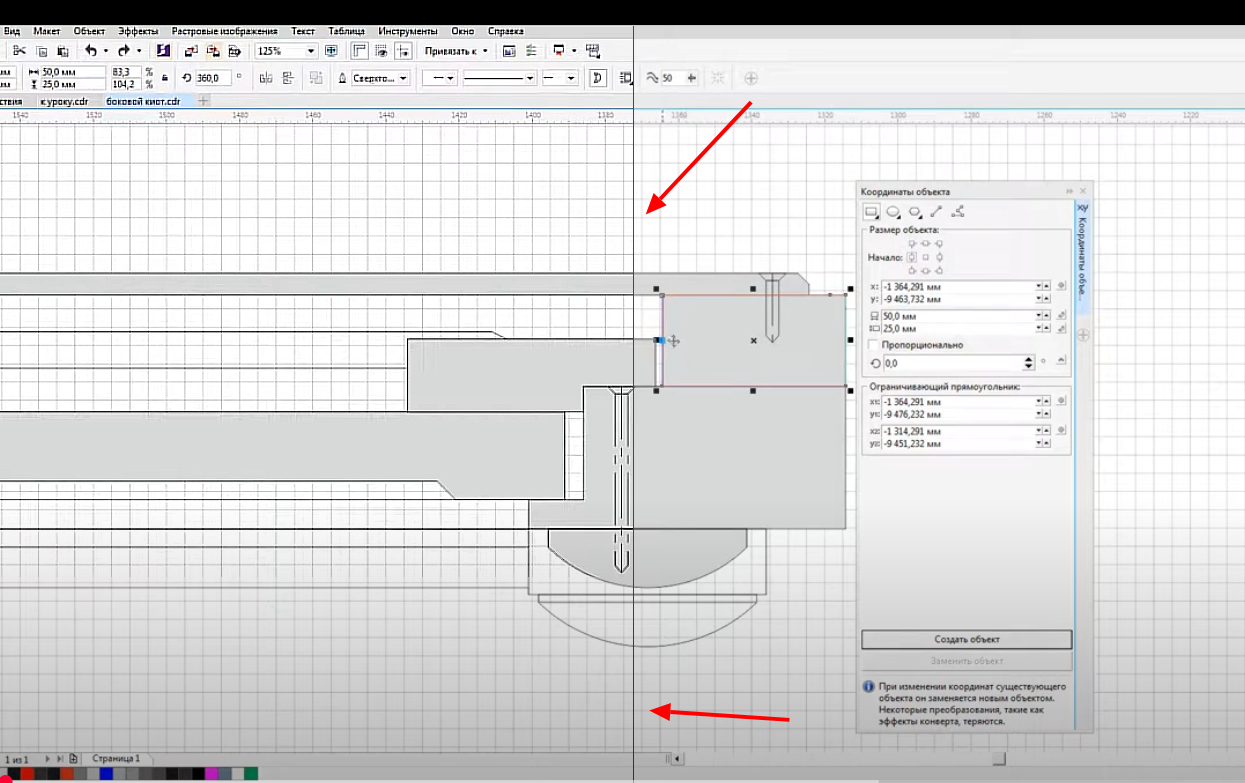The height and width of the screenshot is (783, 1245).
Task: Click the add docker plus icon on right
Action: pyautogui.click(x=1082, y=335)
